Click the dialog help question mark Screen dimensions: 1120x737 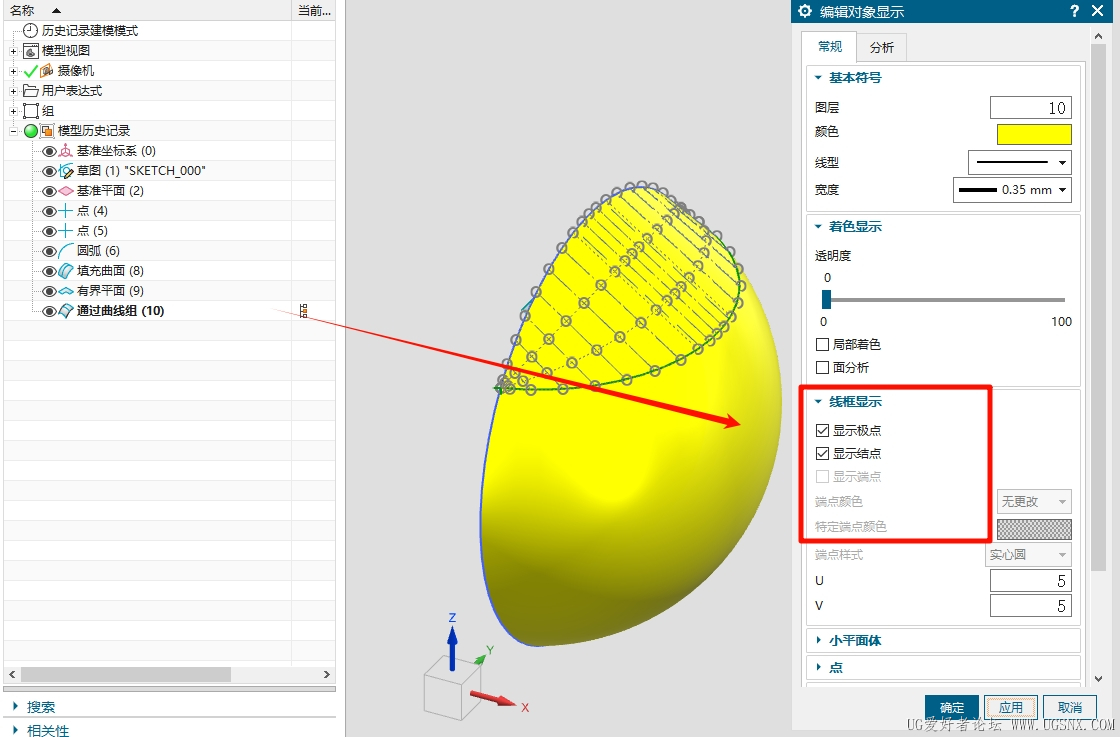pos(1075,11)
